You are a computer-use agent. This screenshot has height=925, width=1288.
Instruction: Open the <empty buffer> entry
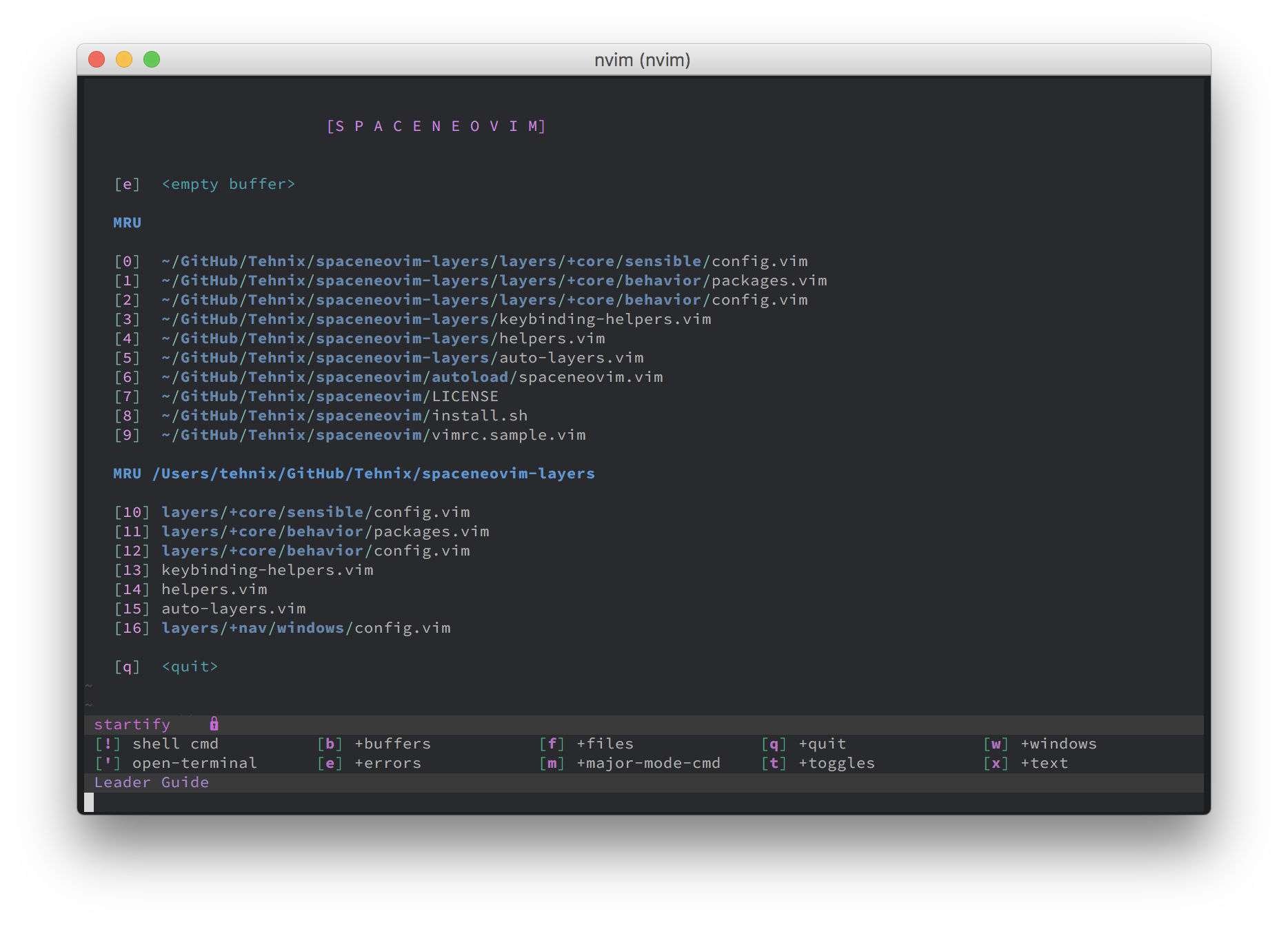228,184
